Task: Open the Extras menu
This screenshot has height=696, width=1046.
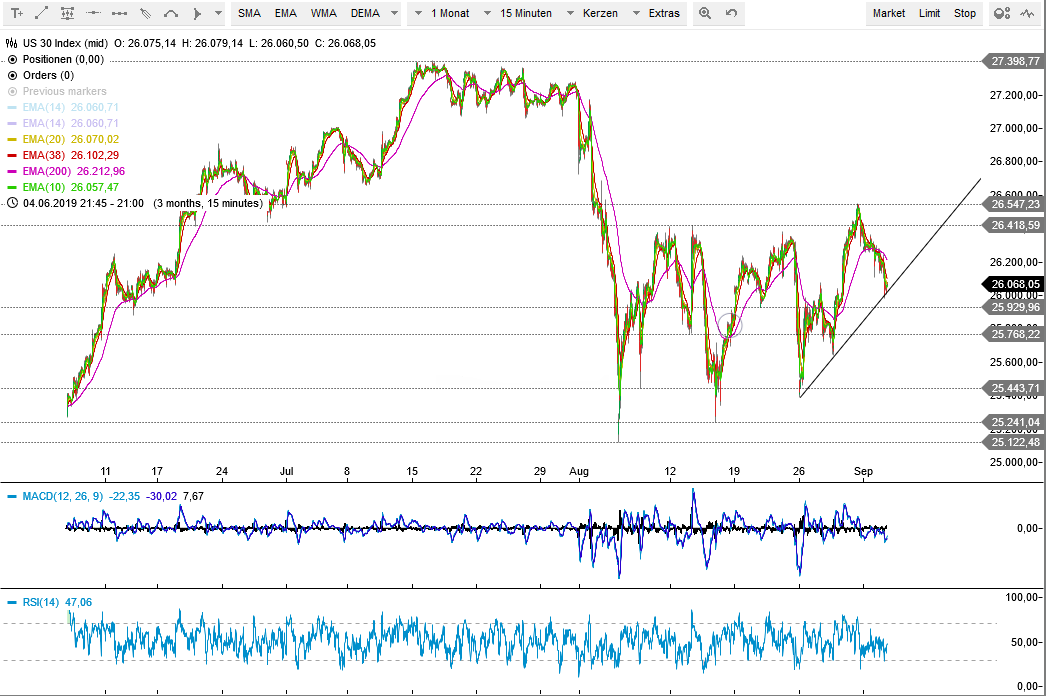Action: pyautogui.click(x=663, y=13)
